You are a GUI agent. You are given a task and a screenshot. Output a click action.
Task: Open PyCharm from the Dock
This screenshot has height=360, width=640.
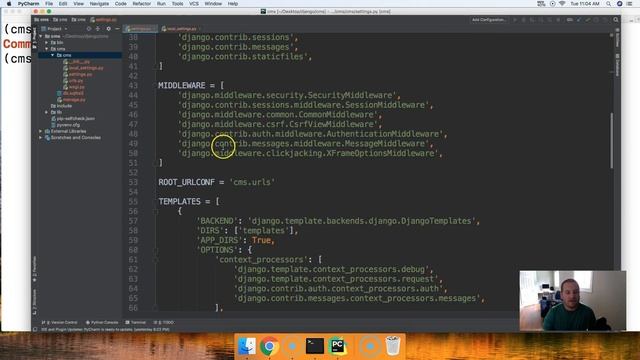point(338,346)
